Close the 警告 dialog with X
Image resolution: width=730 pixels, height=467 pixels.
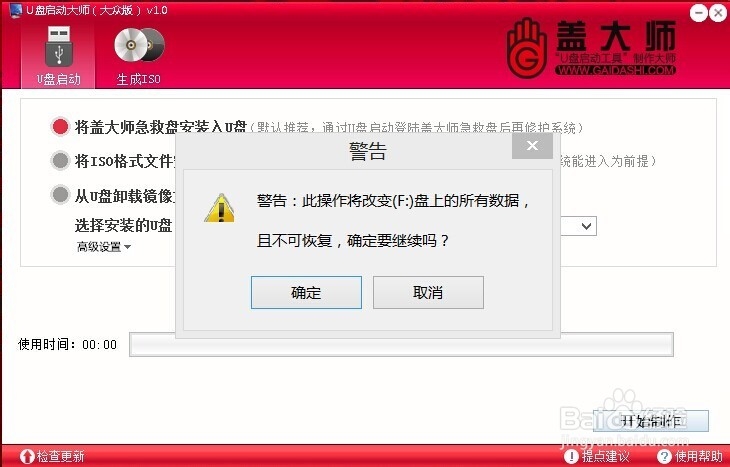(x=532, y=146)
